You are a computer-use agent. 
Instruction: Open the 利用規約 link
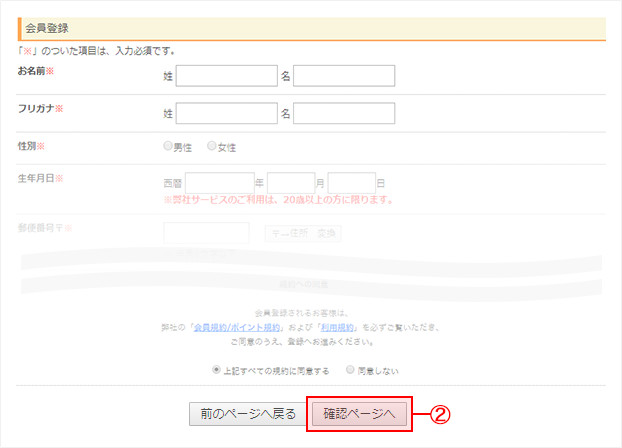coord(337,327)
